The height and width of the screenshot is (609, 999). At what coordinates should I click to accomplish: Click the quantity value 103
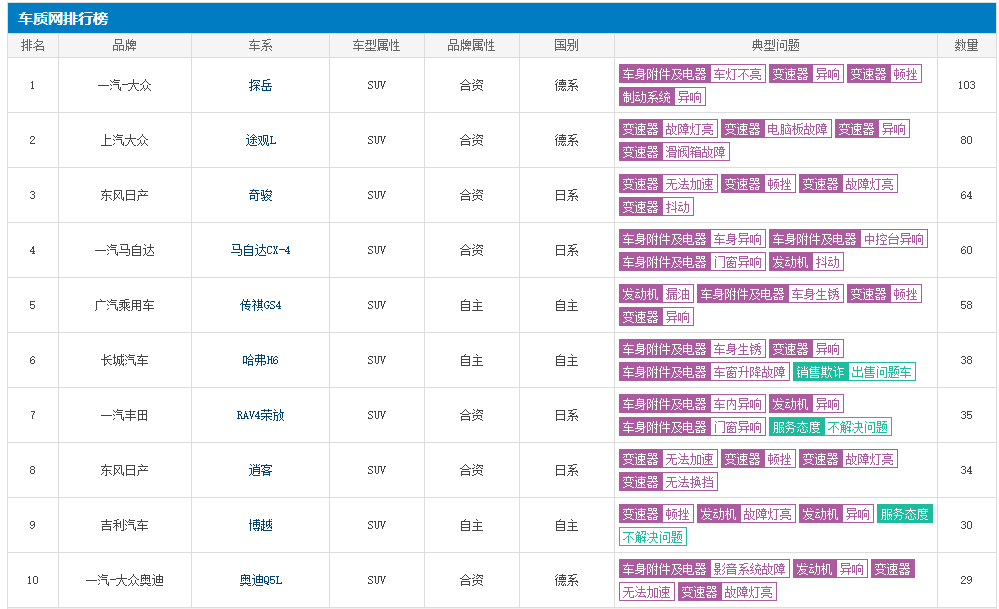(966, 85)
